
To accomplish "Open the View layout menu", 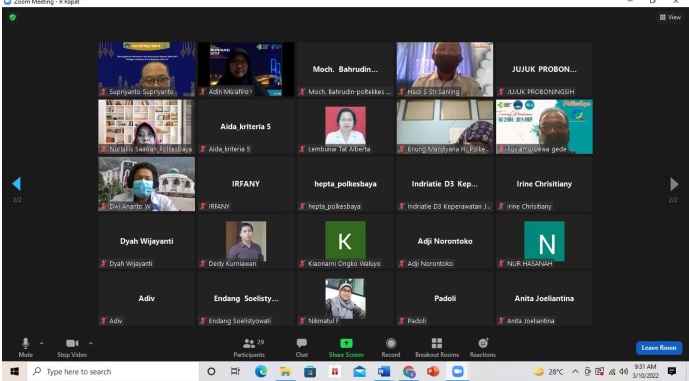I will 670,17.
